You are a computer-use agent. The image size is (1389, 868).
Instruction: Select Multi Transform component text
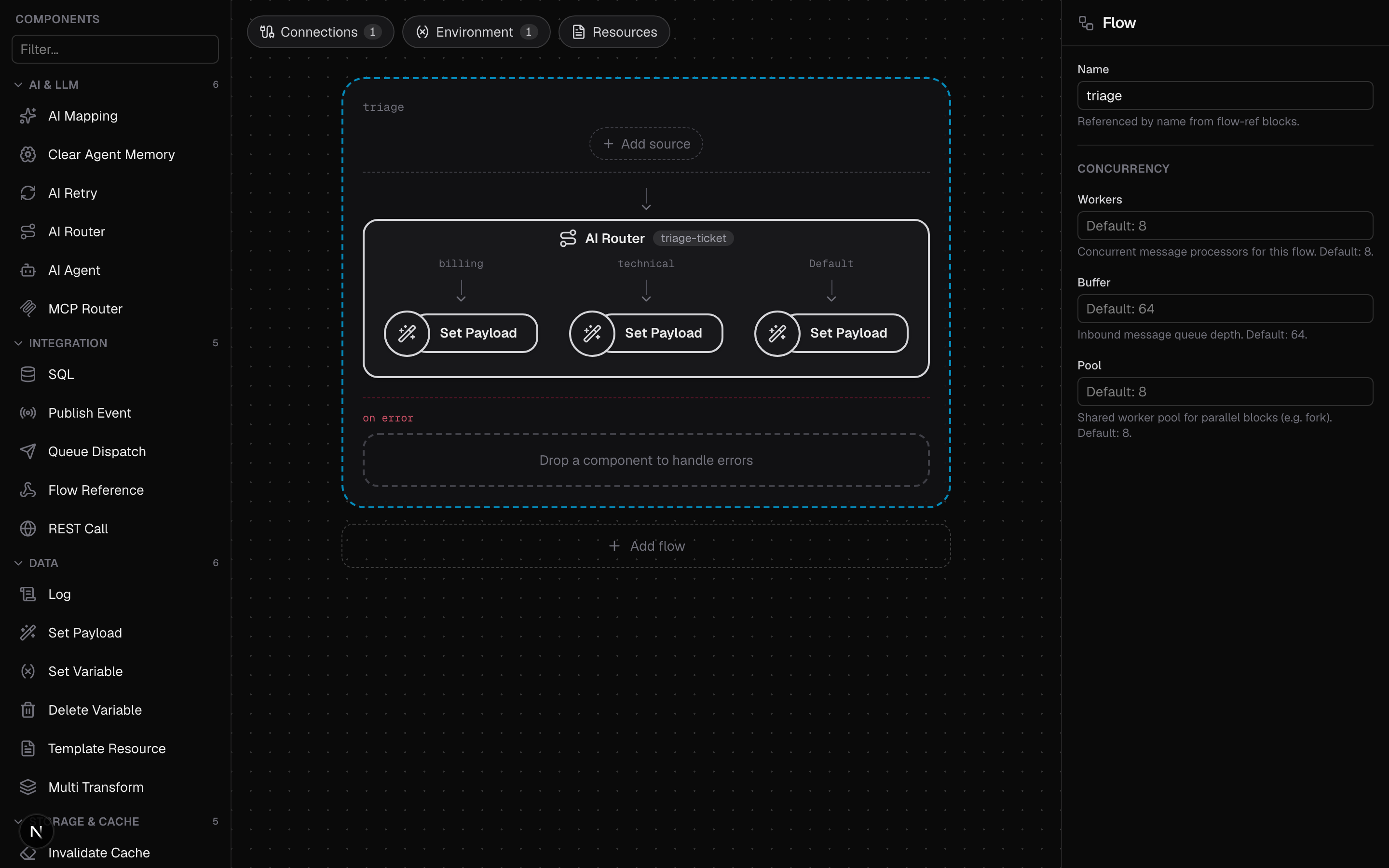point(96,787)
